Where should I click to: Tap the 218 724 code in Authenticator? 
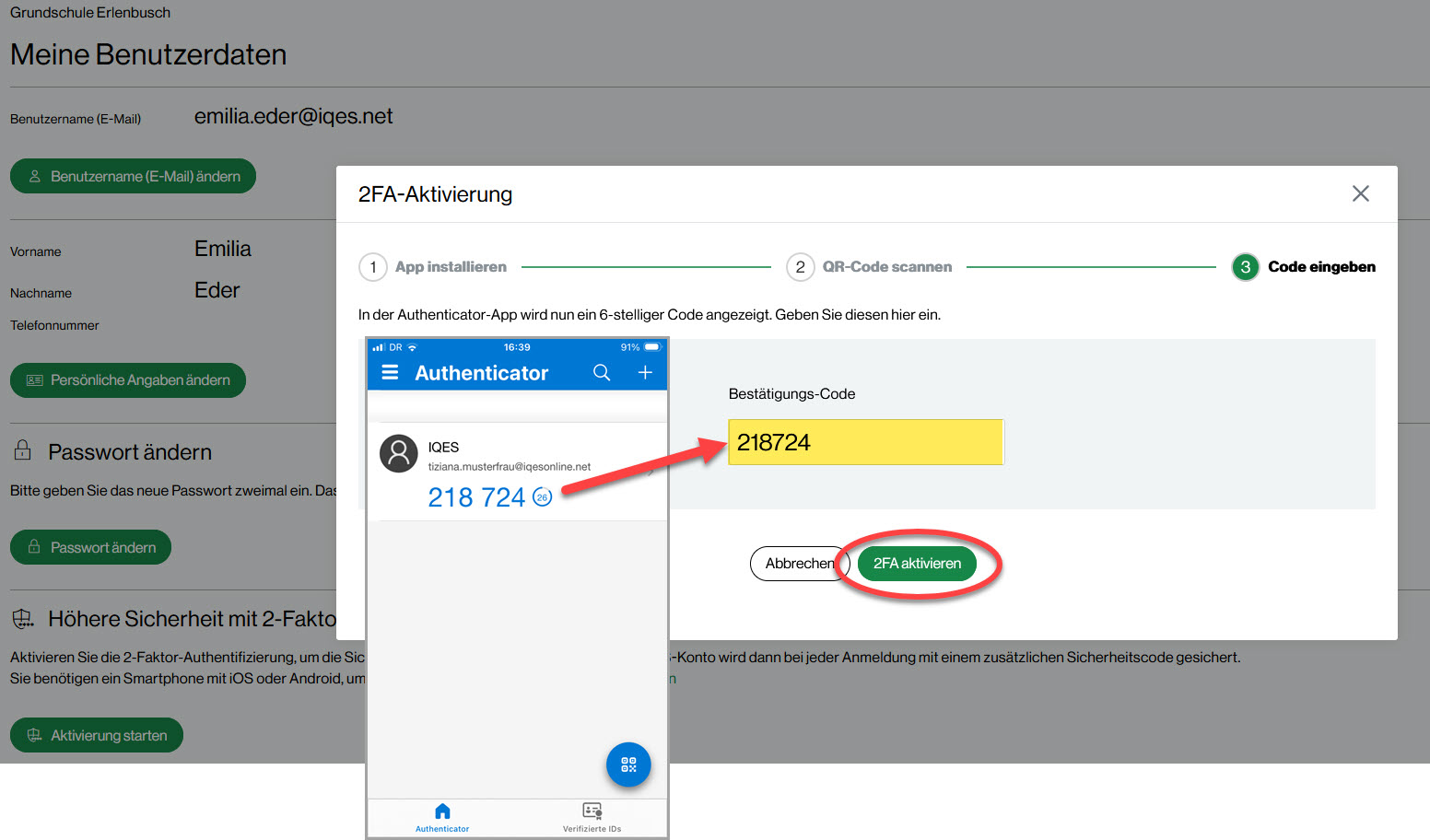pos(476,497)
